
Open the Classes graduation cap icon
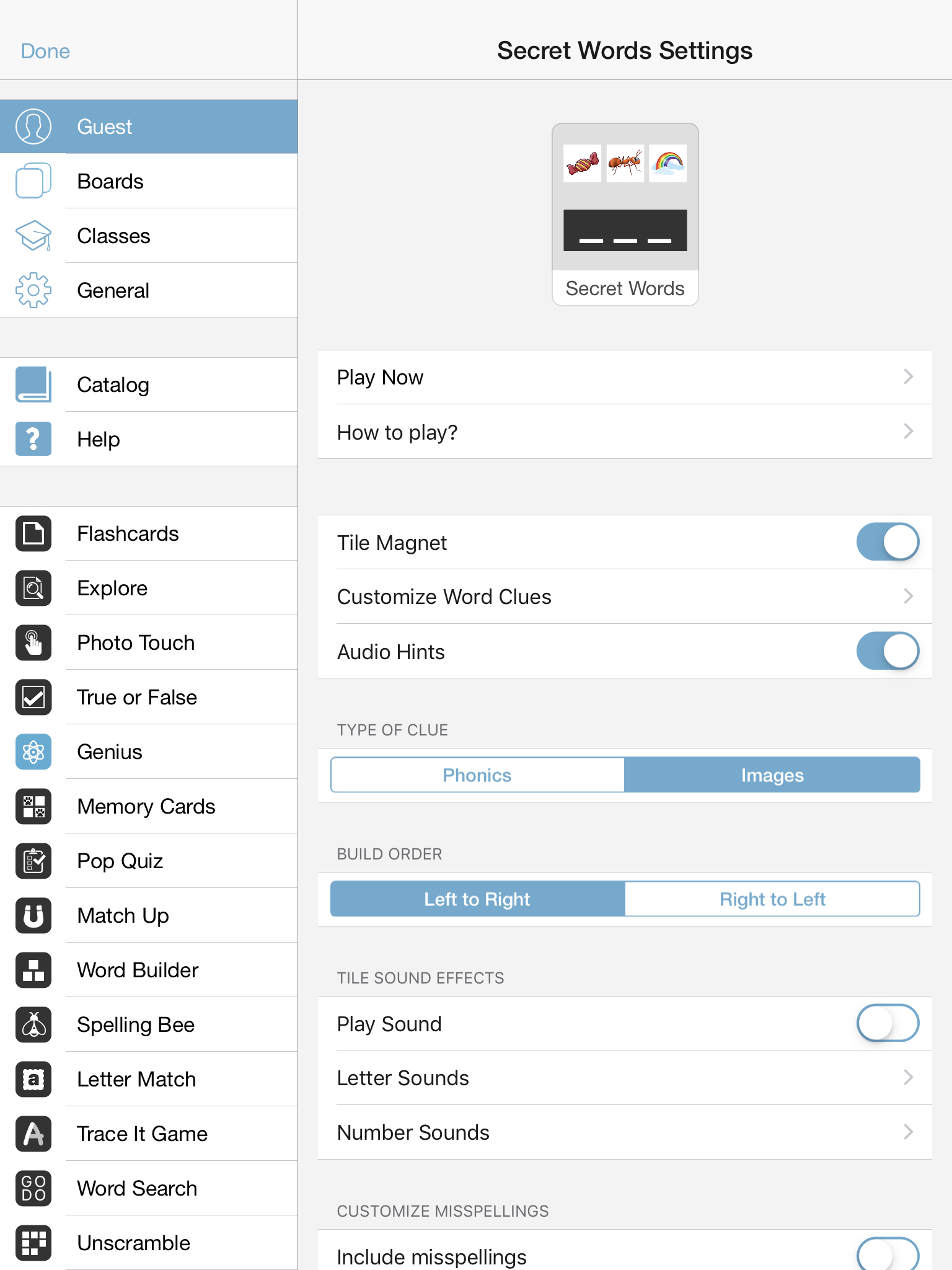tap(33, 236)
